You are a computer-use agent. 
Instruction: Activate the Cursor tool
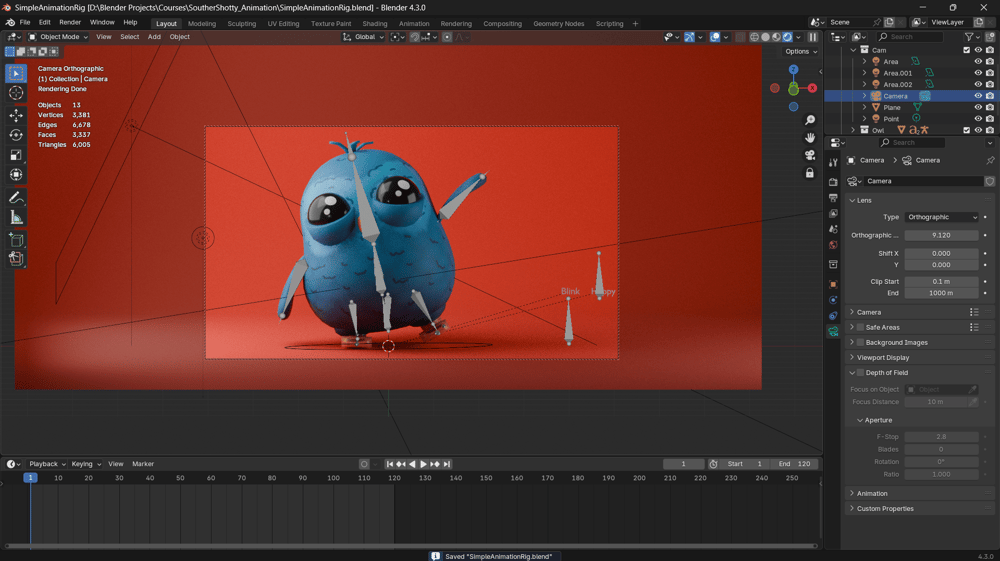[17, 93]
